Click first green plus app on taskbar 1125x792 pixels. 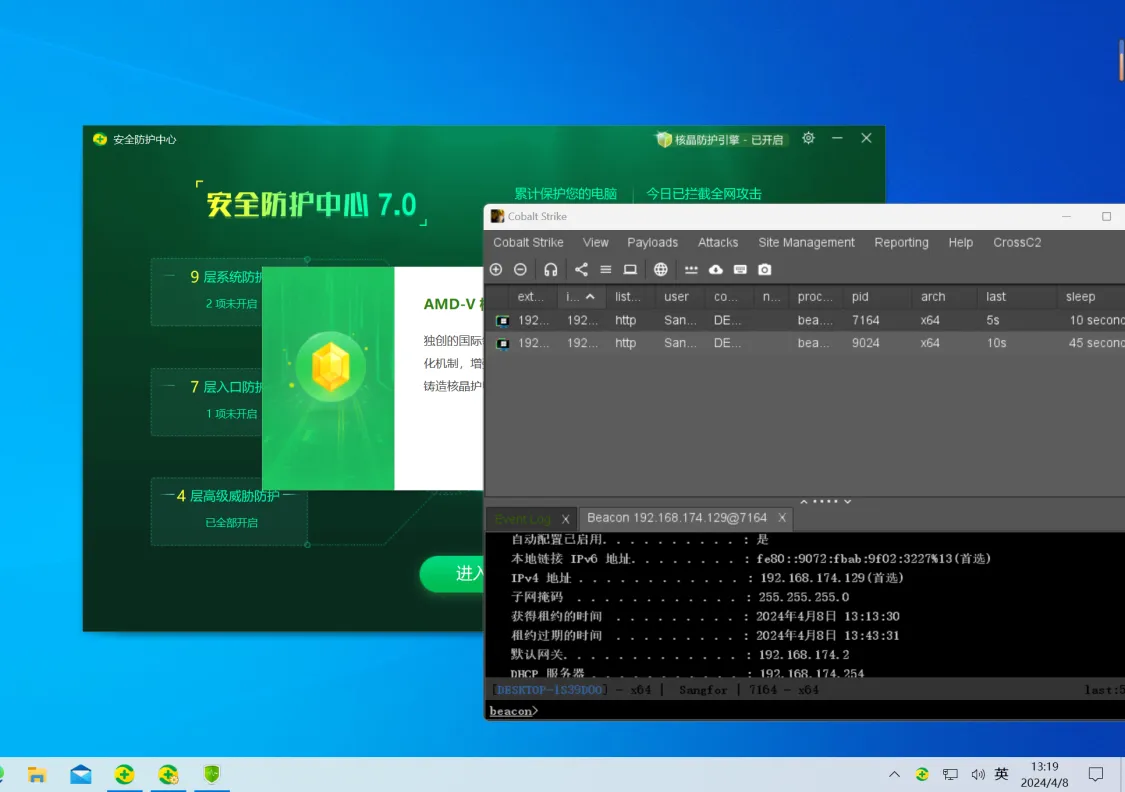point(124,774)
